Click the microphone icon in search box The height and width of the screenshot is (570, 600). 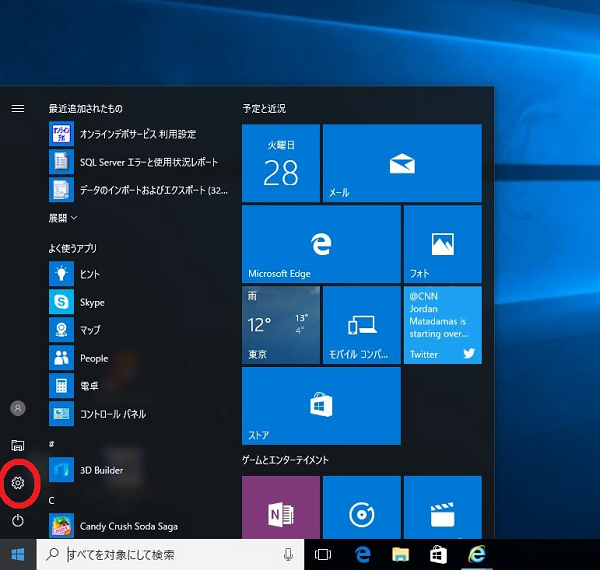(x=288, y=554)
